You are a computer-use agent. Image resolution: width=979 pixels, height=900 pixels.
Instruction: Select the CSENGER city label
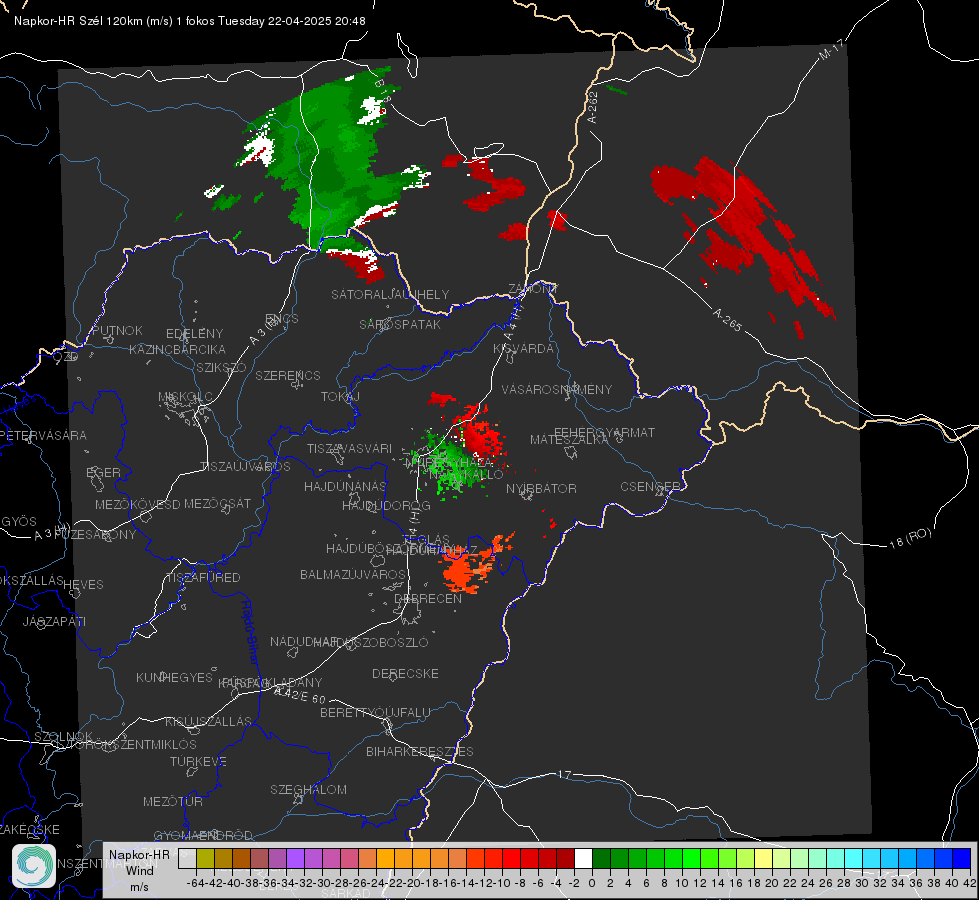[650, 486]
